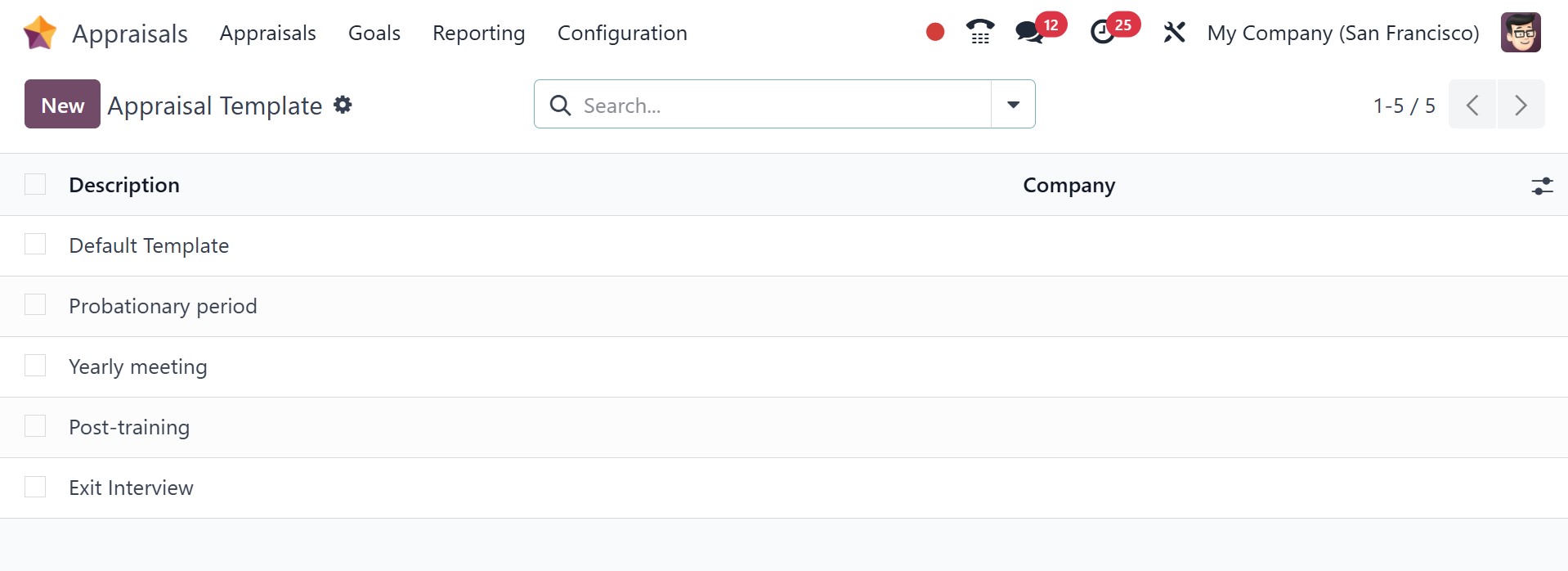The width and height of the screenshot is (1568, 571).
Task: Go to the Goals menu
Action: coord(374,33)
